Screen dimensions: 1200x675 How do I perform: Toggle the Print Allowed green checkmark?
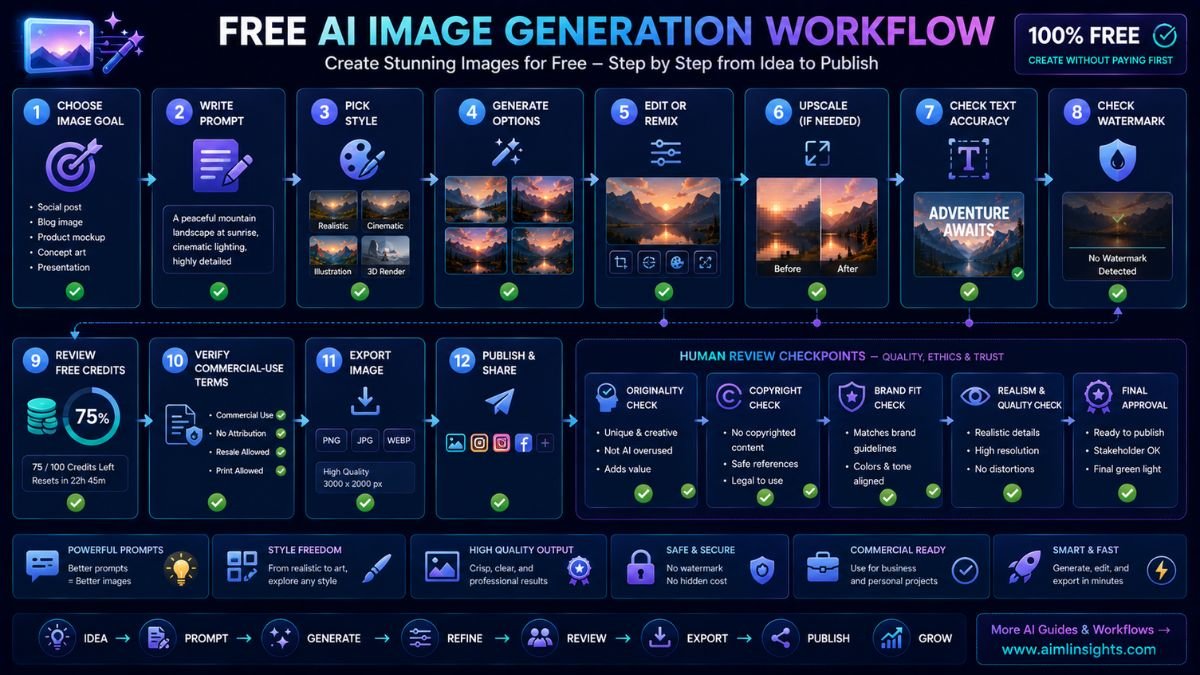pyautogui.click(x=281, y=471)
